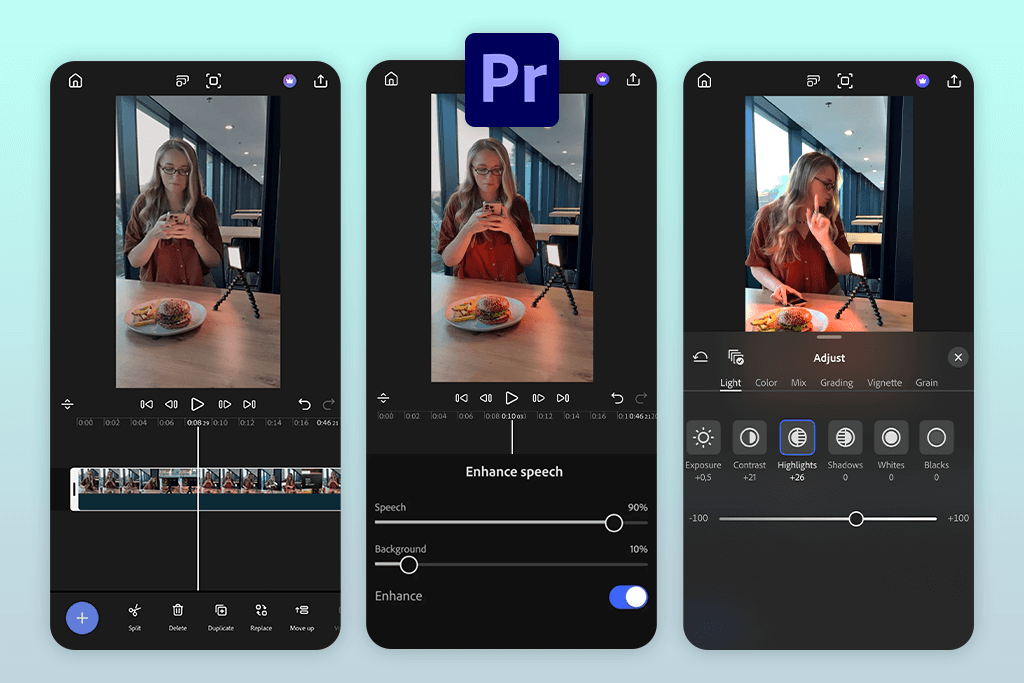Switch to the Grading tab
1024x683 pixels.
point(837,383)
